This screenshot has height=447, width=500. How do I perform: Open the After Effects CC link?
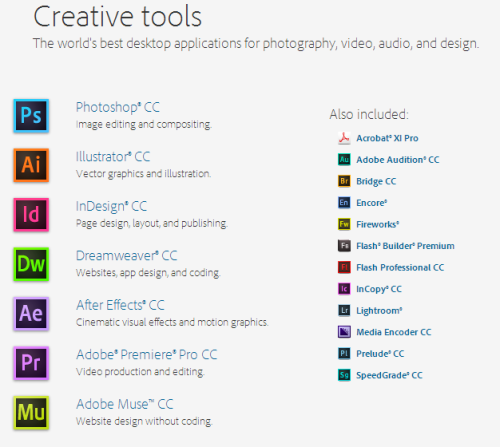(120, 305)
